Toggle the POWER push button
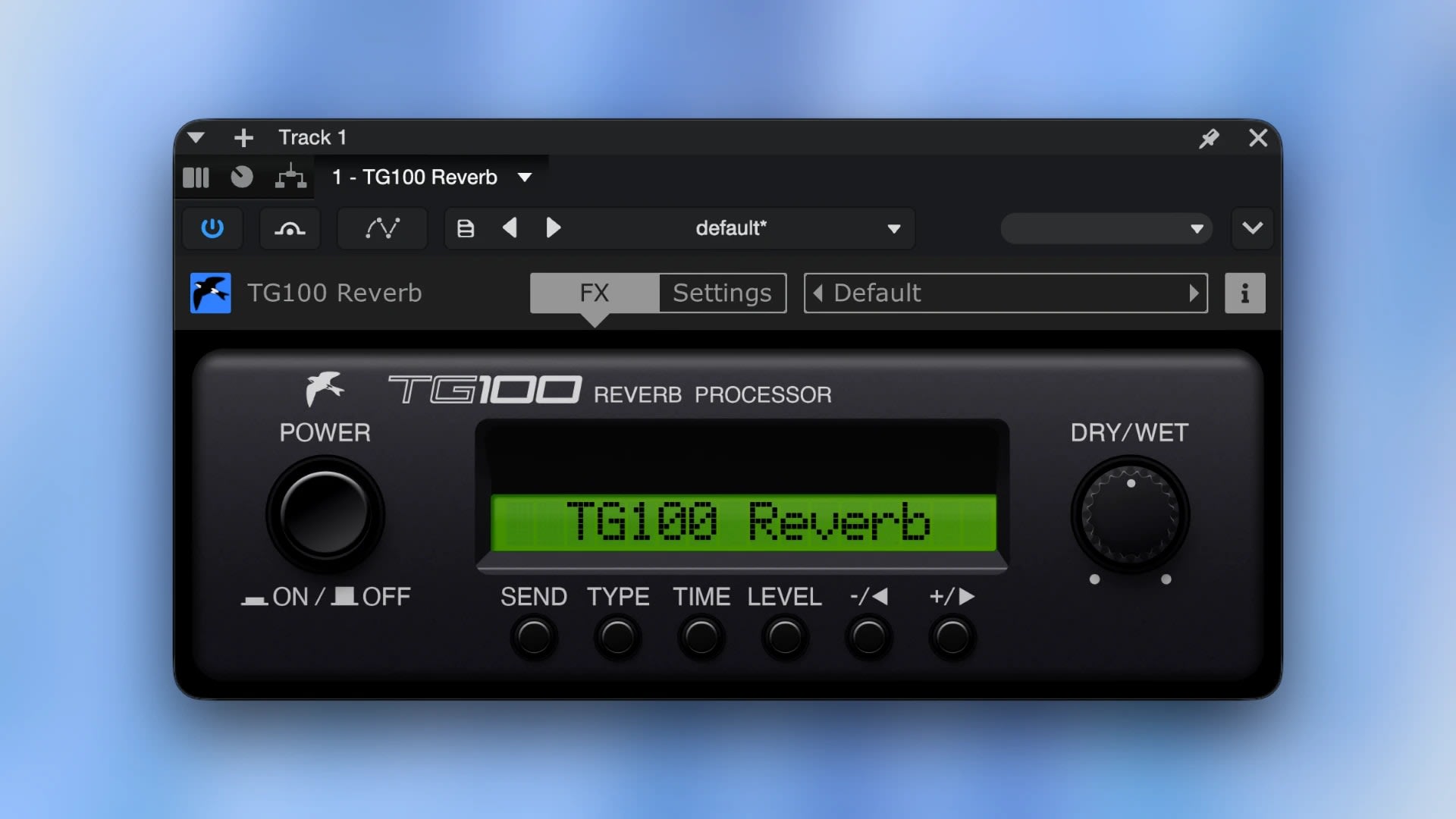This screenshot has height=819, width=1456. (x=325, y=513)
